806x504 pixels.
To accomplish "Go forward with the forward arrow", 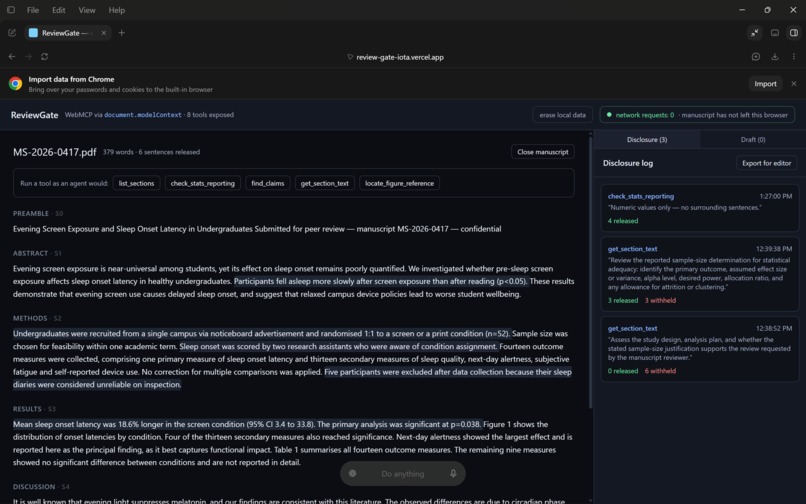I will coord(28,57).
